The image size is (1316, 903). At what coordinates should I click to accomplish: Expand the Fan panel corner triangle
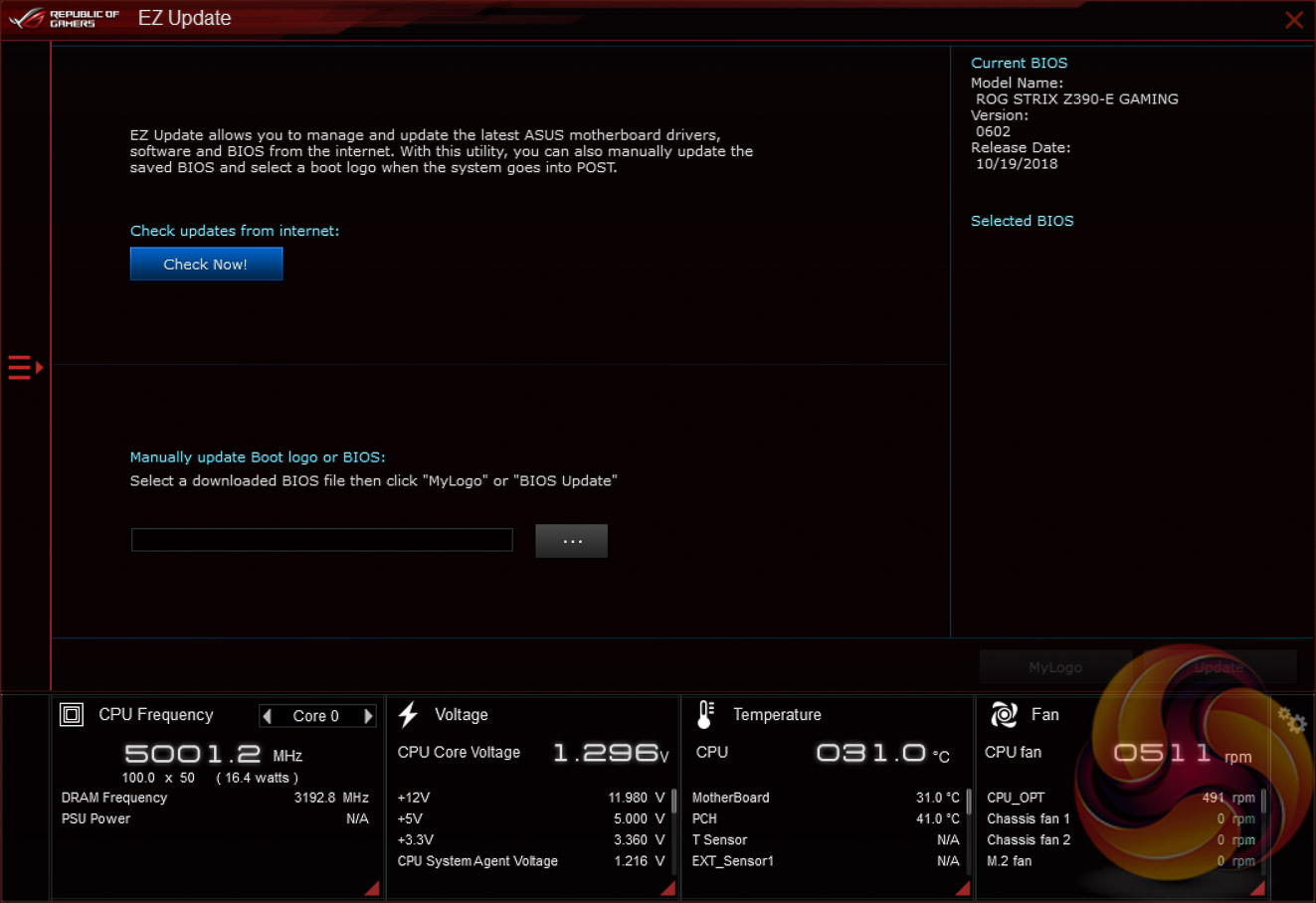coord(1257,888)
